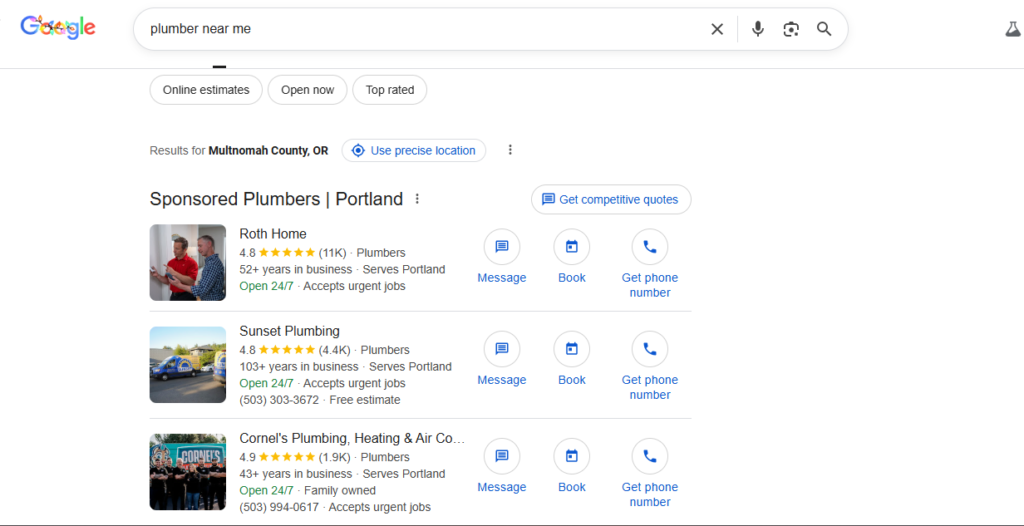Message Roth Home

click(502, 246)
